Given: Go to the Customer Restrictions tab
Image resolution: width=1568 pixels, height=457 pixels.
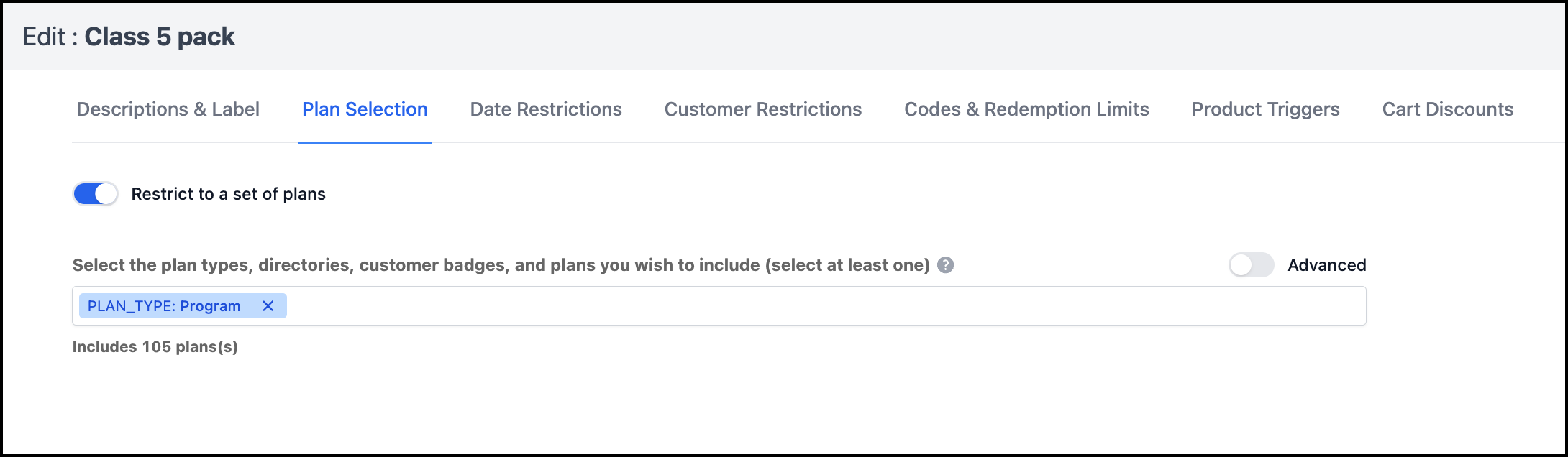Looking at the screenshot, I should pos(762,109).
